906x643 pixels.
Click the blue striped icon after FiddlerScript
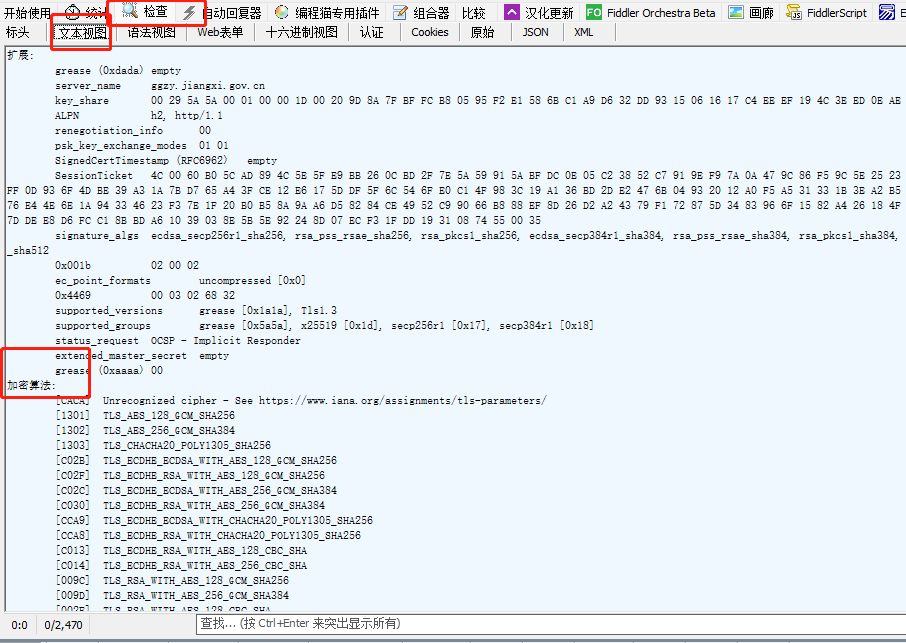(886, 12)
